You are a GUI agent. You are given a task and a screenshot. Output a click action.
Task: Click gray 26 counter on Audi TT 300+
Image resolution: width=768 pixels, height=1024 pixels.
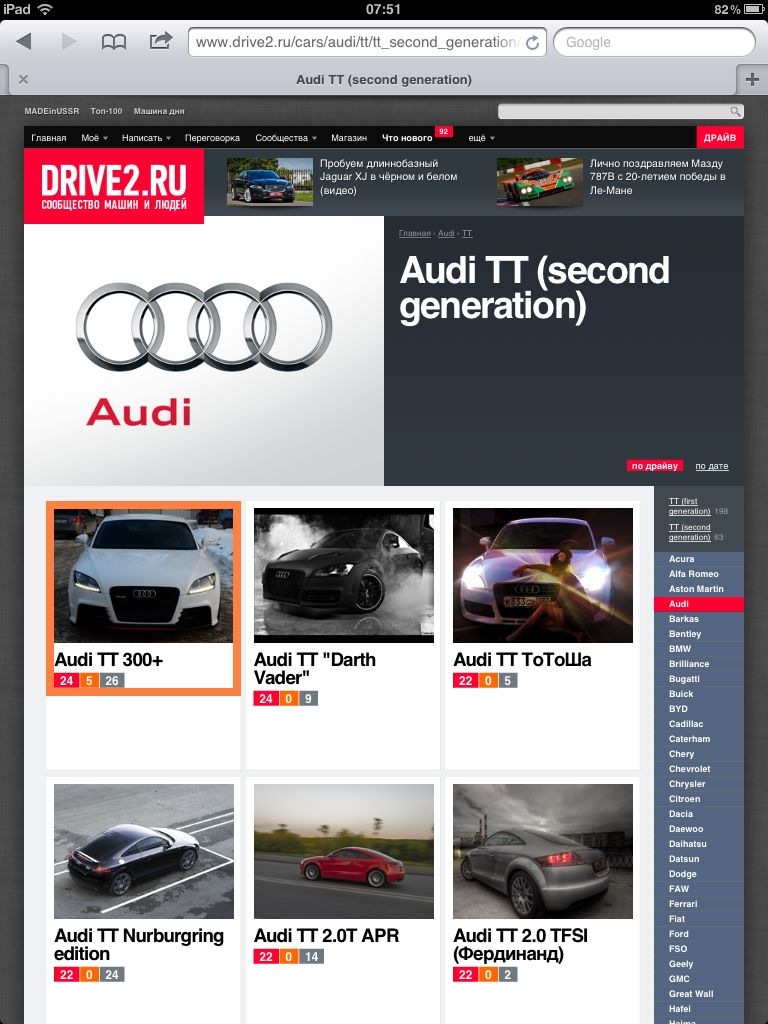click(112, 680)
